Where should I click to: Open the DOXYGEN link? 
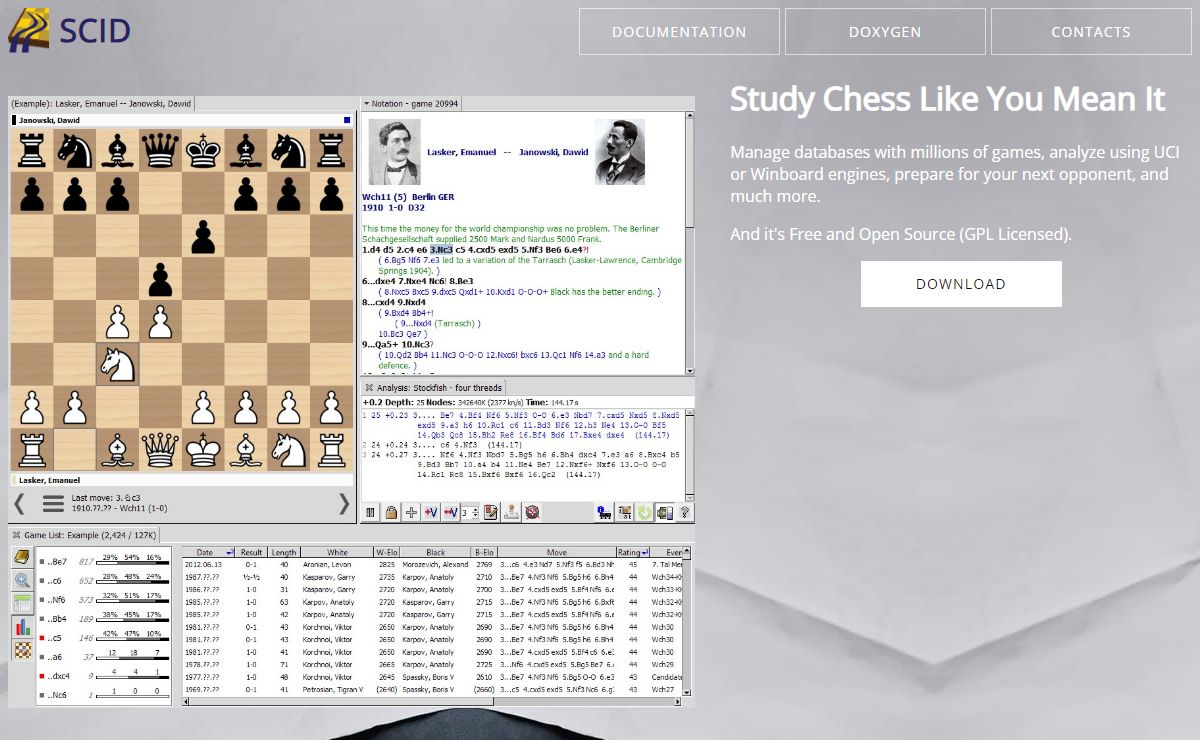click(885, 32)
